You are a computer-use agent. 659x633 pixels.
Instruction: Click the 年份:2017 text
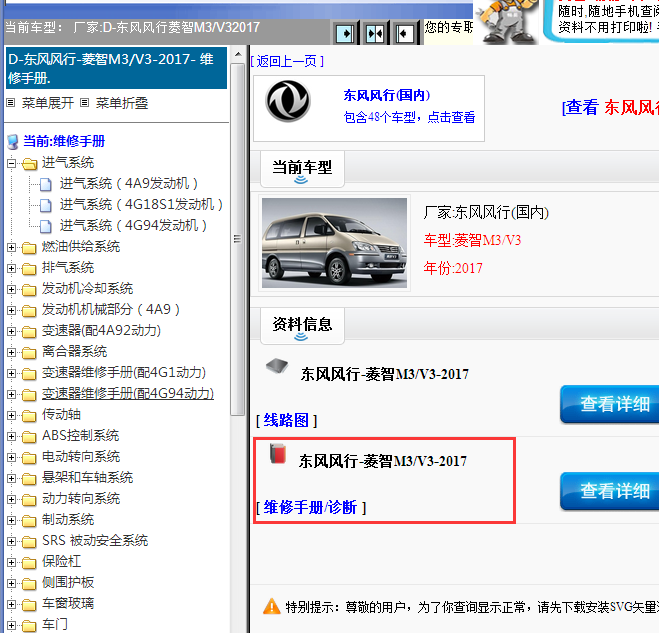pyautogui.click(x=453, y=268)
